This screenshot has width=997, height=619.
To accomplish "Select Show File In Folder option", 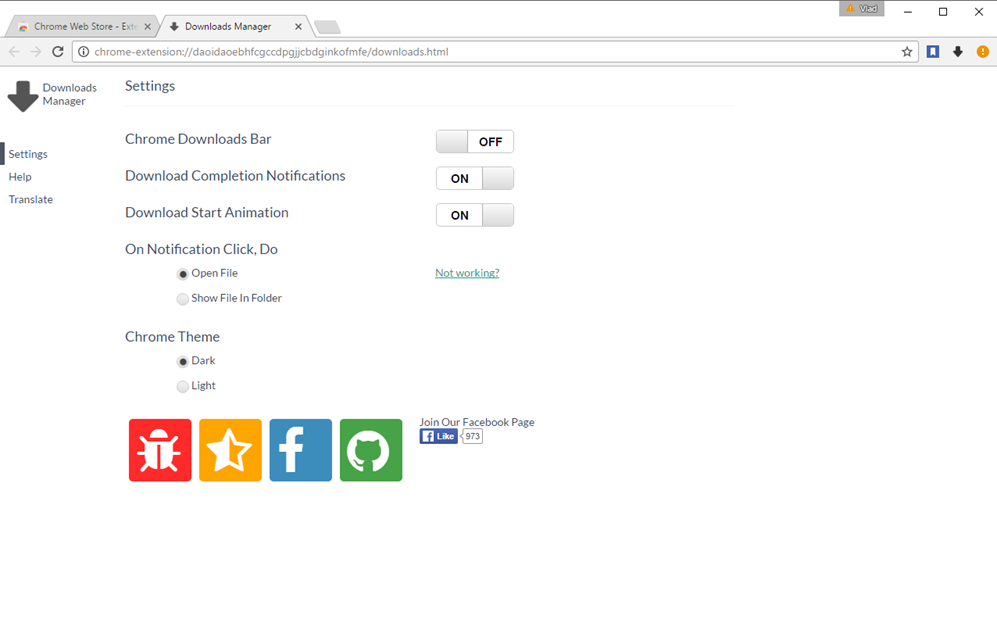I will click(x=182, y=299).
